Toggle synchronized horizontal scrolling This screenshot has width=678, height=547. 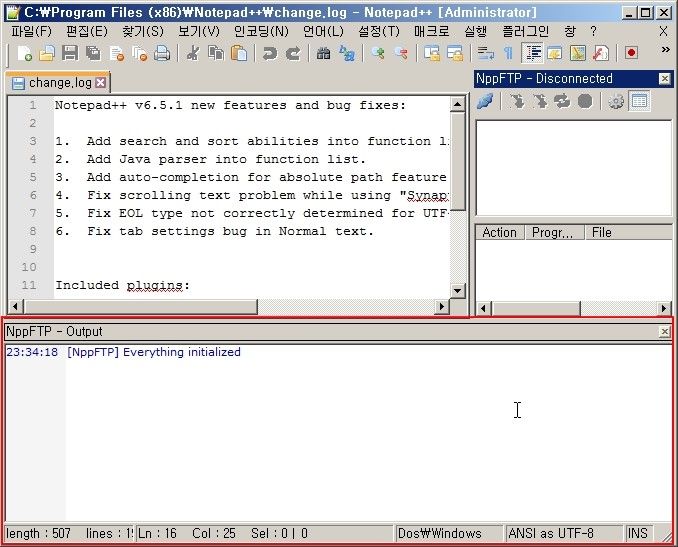click(455, 53)
